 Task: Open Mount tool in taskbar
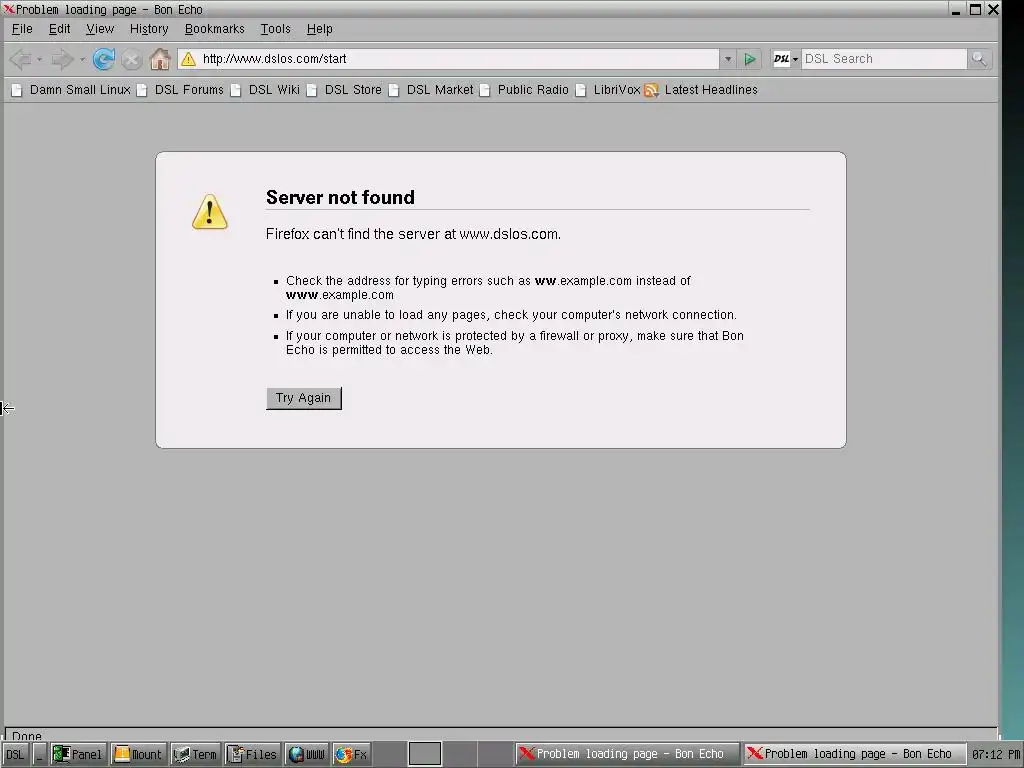[138, 754]
